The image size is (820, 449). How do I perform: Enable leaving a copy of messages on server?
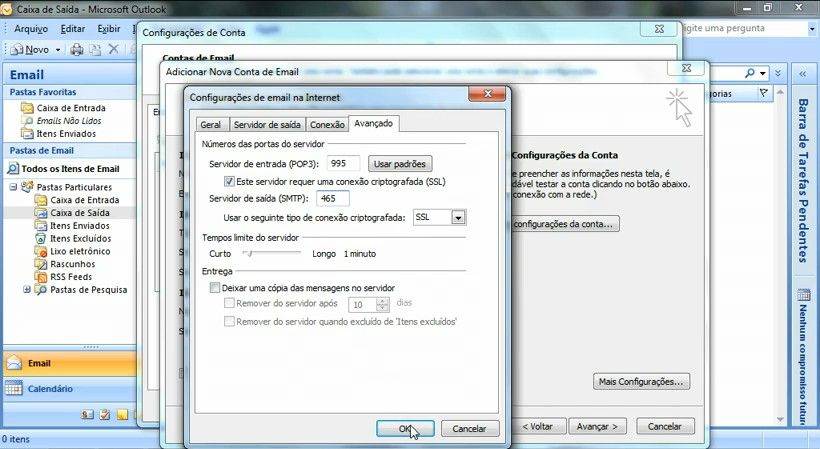coord(214,287)
